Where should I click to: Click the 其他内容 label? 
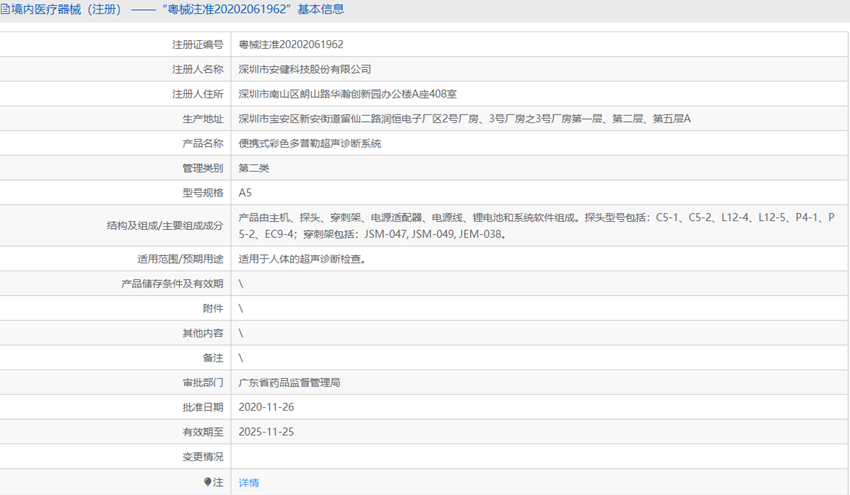(x=203, y=333)
